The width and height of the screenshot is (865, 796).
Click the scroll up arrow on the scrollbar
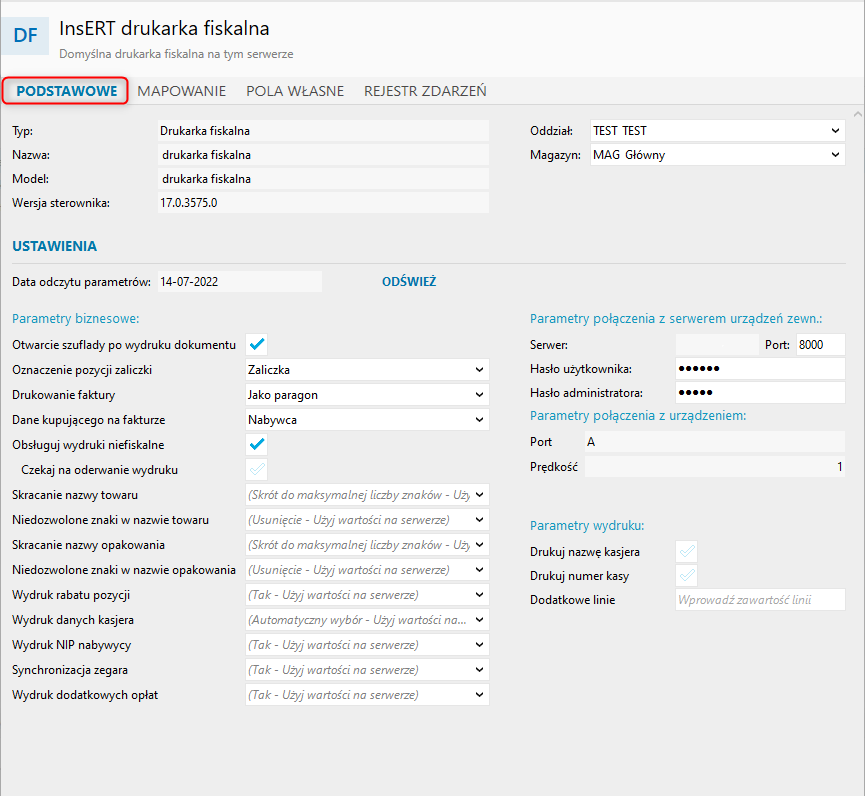[x=857, y=114]
